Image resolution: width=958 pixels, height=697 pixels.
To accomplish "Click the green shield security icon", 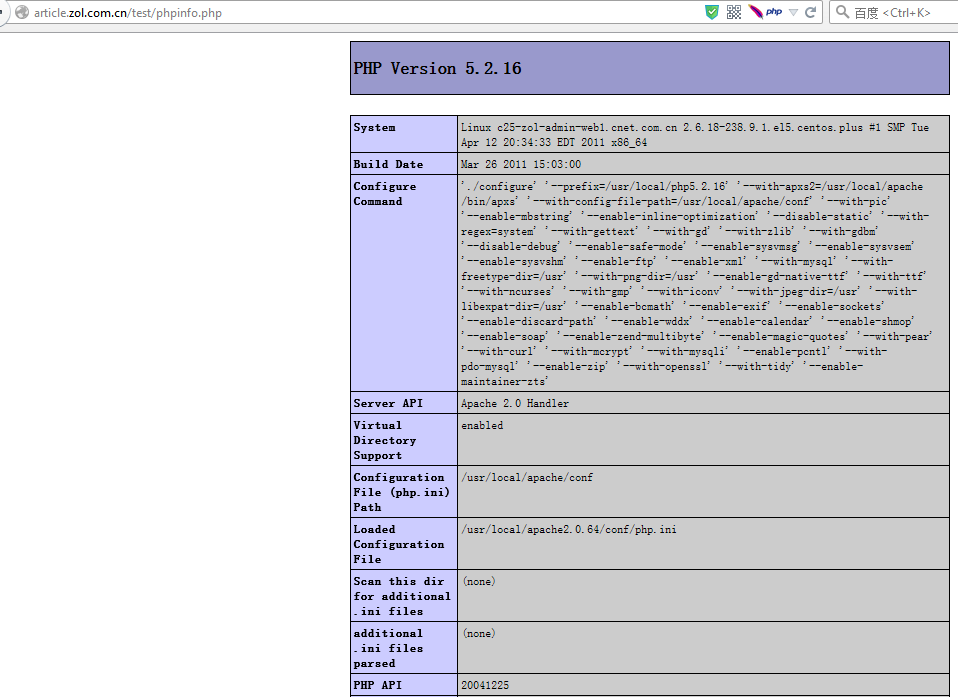I will tap(712, 12).
